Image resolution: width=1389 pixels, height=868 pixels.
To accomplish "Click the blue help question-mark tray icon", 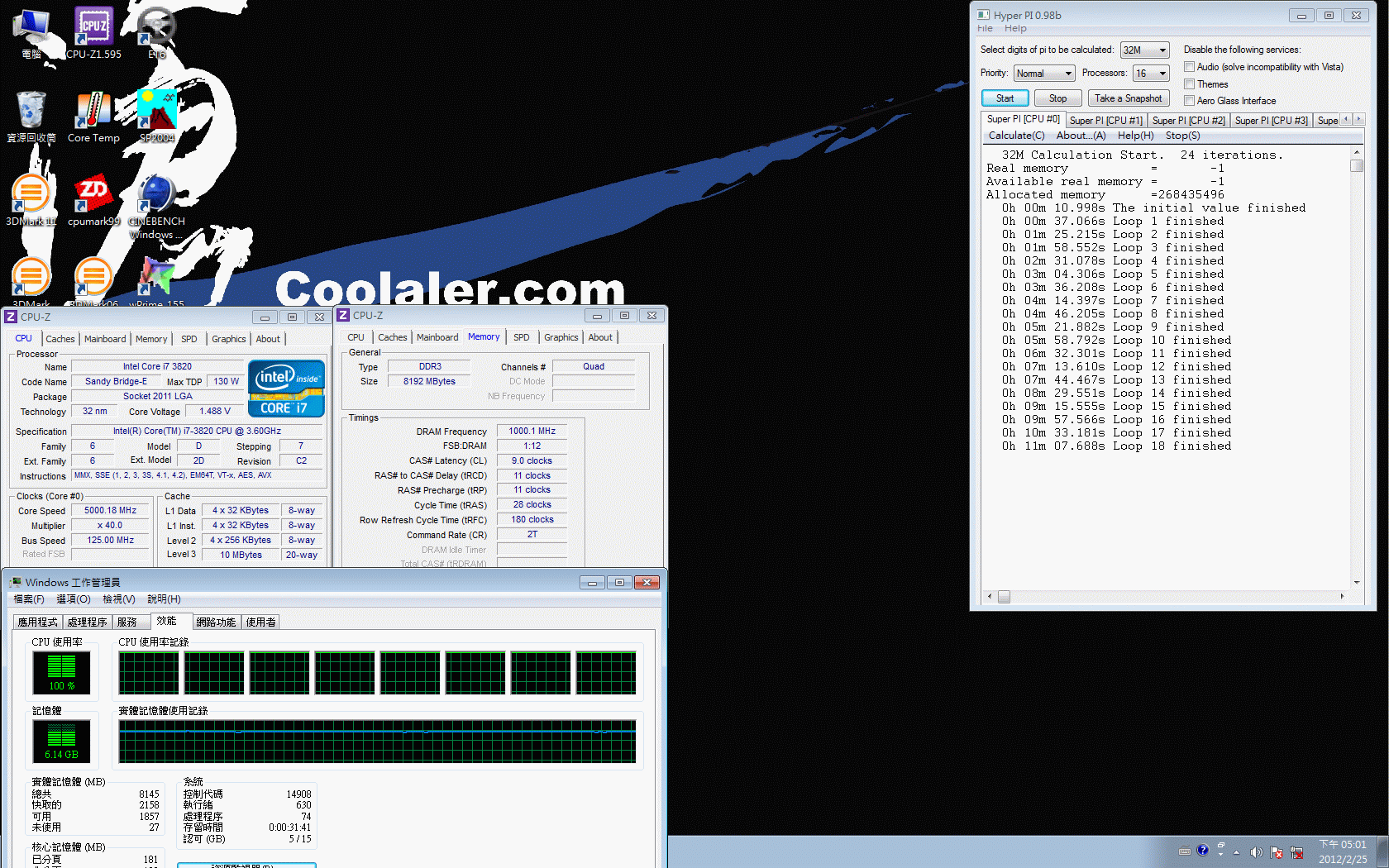I will [1202, 850].
